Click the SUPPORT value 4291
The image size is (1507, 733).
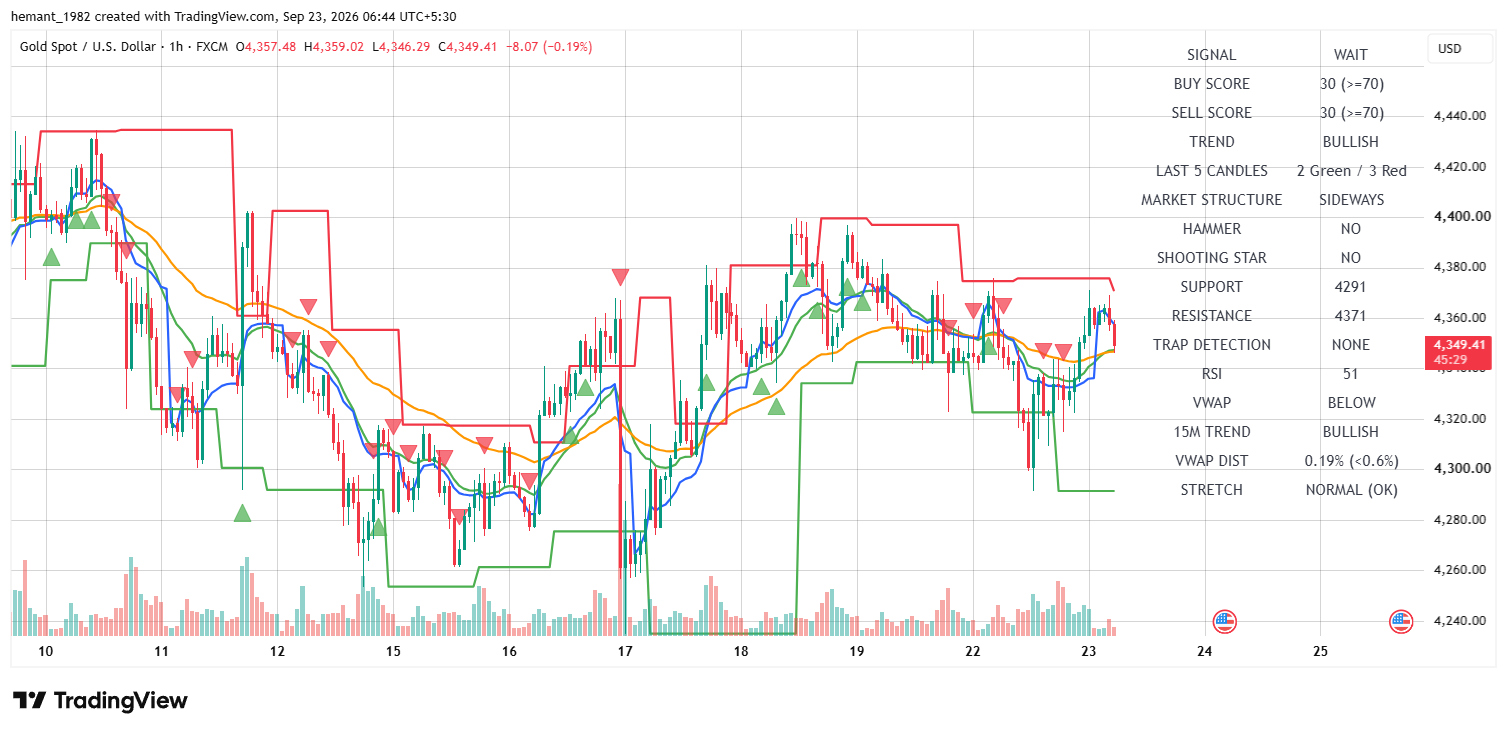click(1350, 287)
